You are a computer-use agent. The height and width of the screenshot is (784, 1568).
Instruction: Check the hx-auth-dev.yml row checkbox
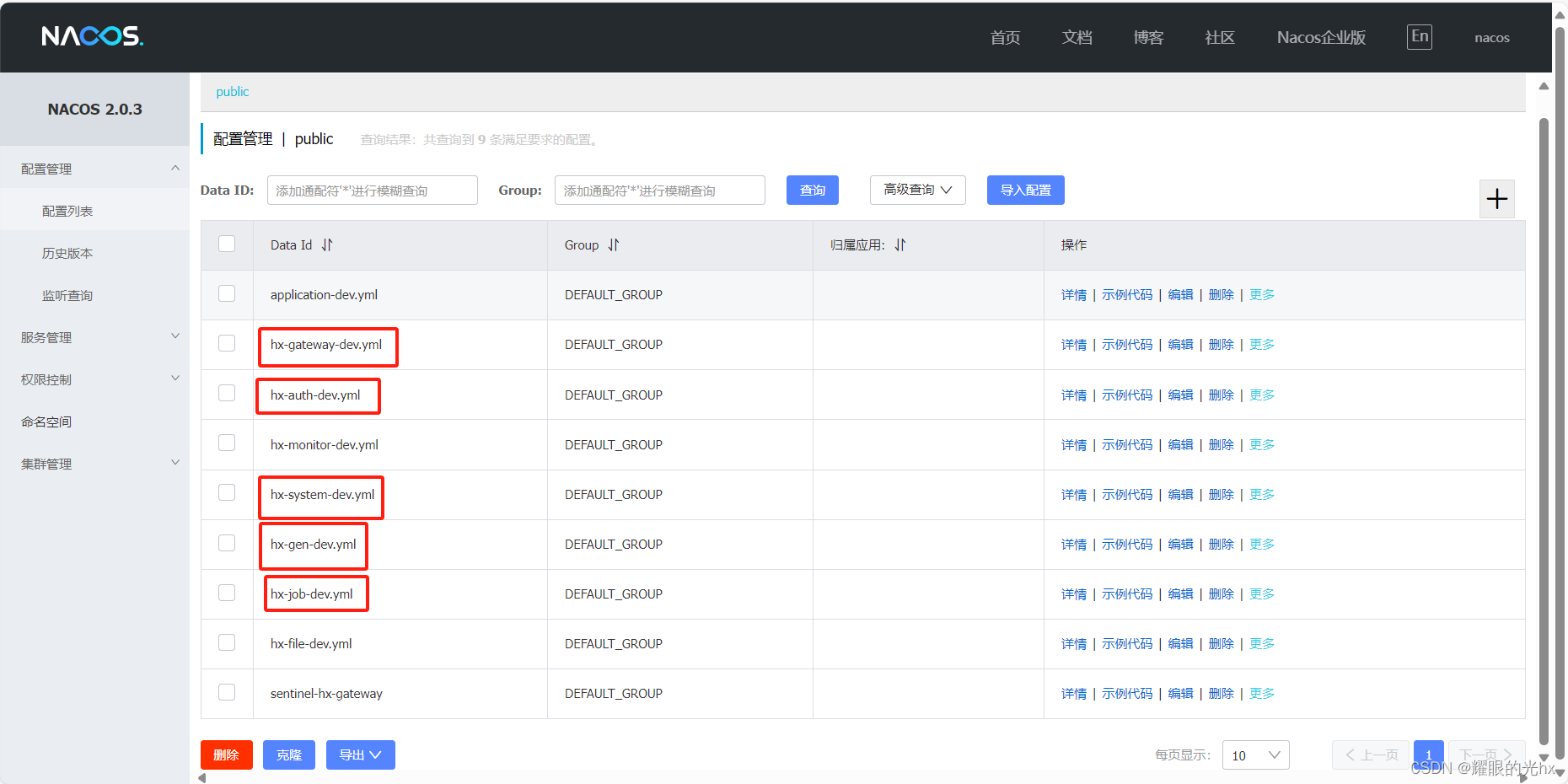(227, 393)
